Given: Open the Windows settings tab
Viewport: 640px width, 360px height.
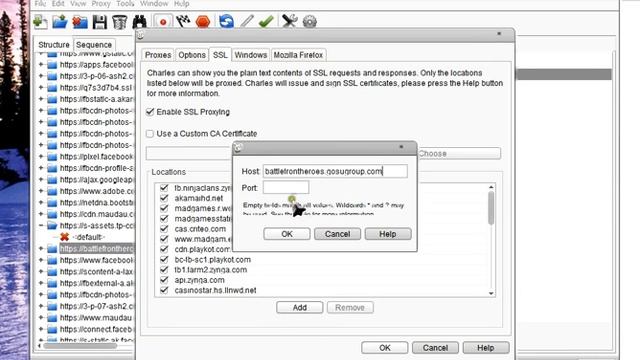Looking at the screenshot, I should pos(251,55).
